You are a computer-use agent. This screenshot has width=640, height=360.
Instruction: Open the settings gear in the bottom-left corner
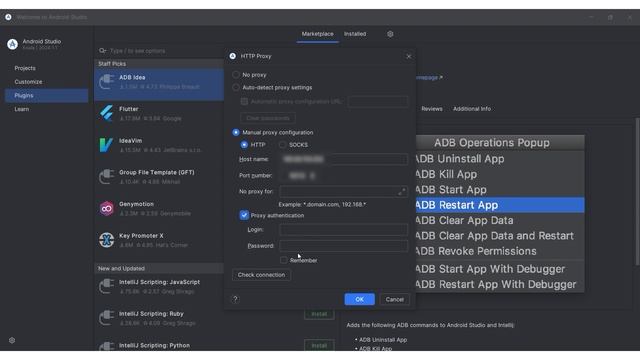click(x=12, y=340)
